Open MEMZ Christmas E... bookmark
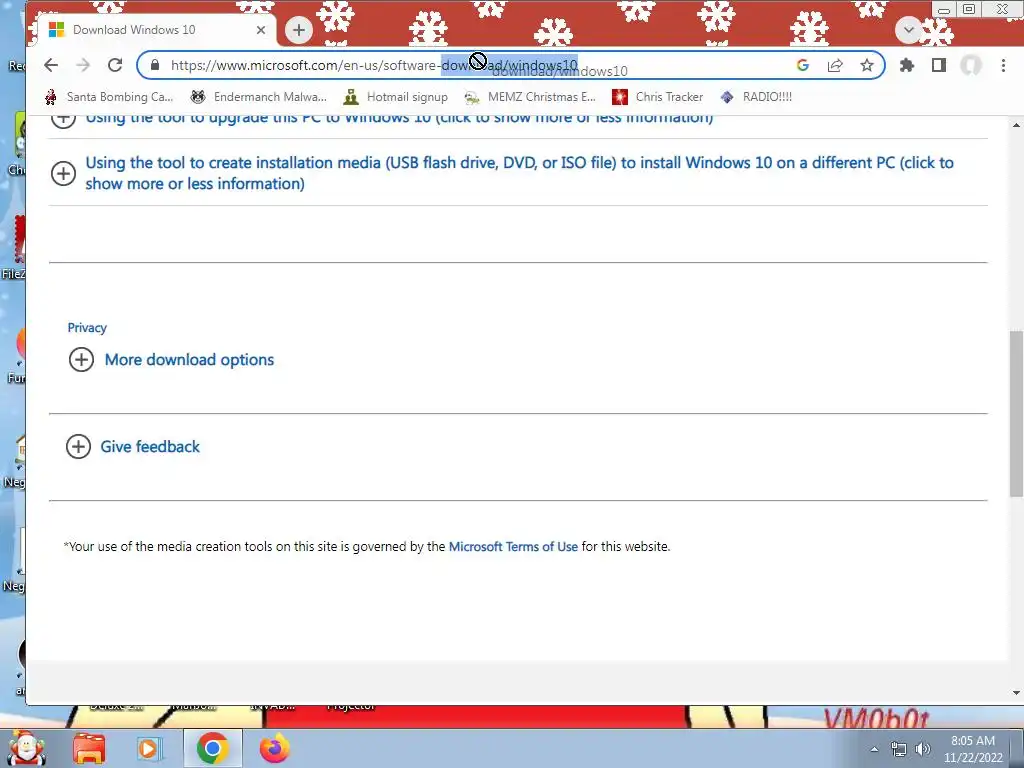The height and width of the screenshot is (768, 1024). point(530,97)
